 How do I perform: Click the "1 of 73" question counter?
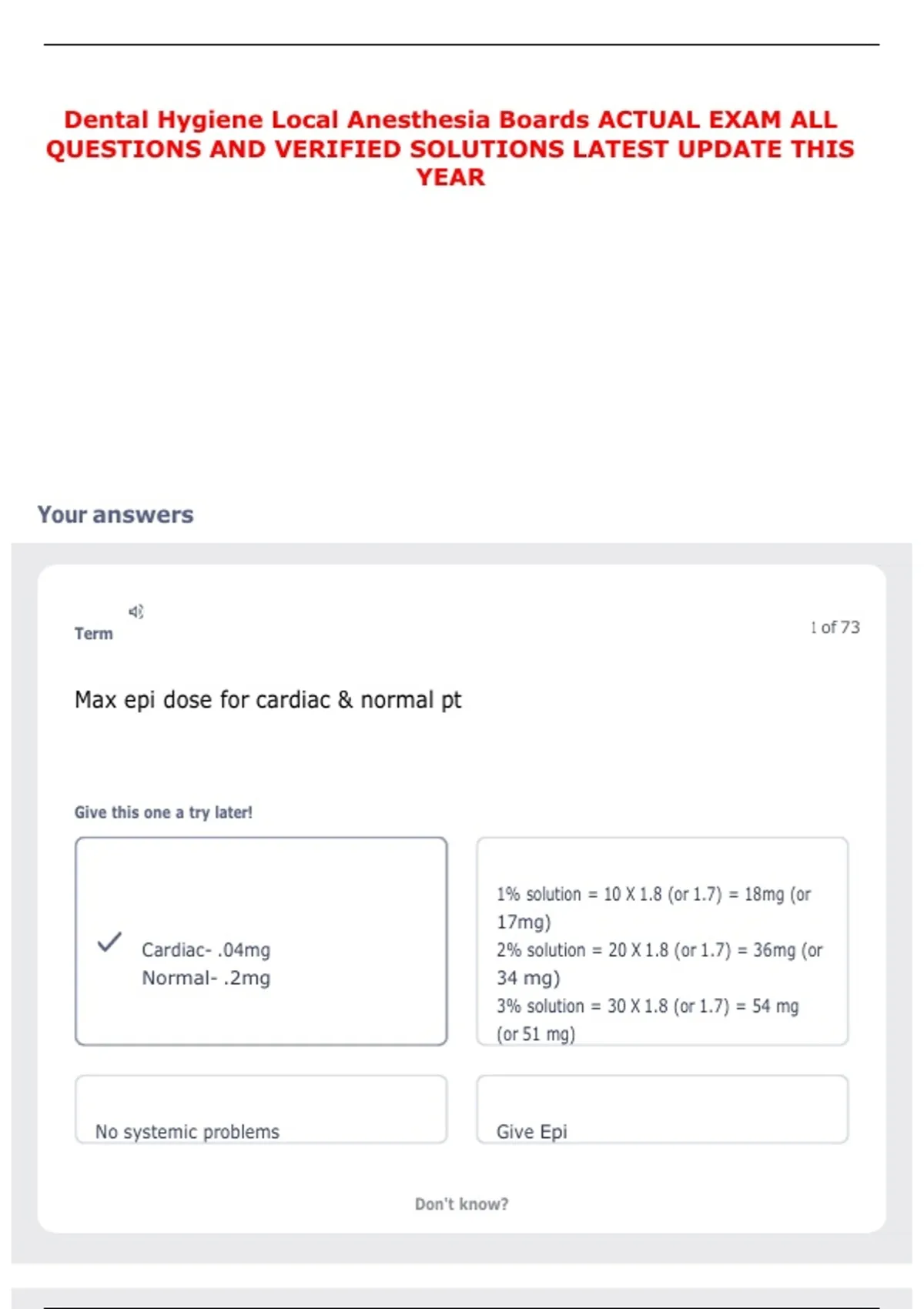click(x=835, y=628)
